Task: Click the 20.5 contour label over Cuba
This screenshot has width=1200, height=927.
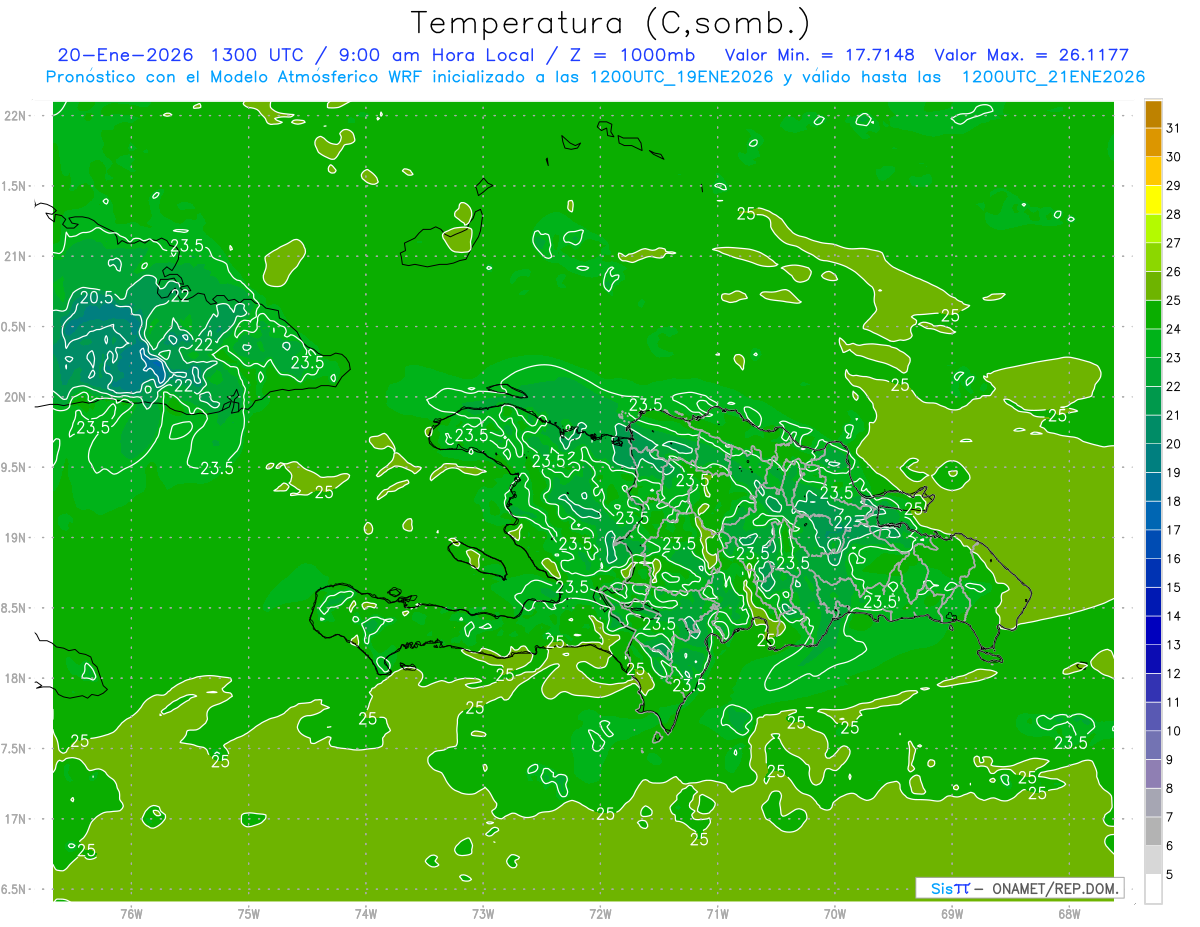Action: pos(97,297)
